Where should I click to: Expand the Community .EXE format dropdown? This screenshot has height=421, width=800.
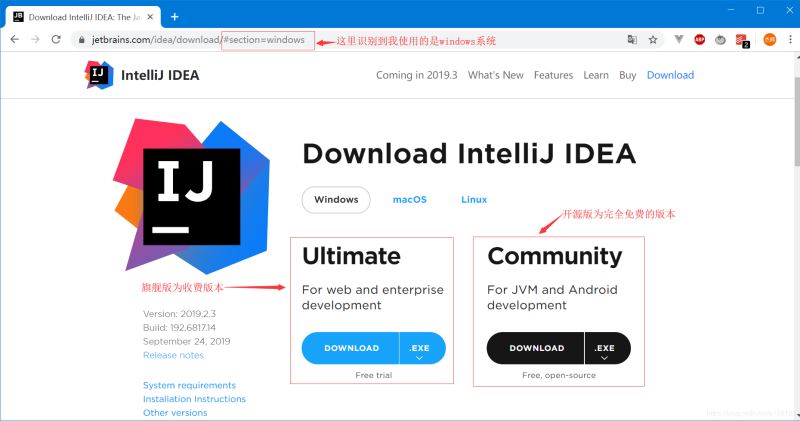click(x=607, y=348)
